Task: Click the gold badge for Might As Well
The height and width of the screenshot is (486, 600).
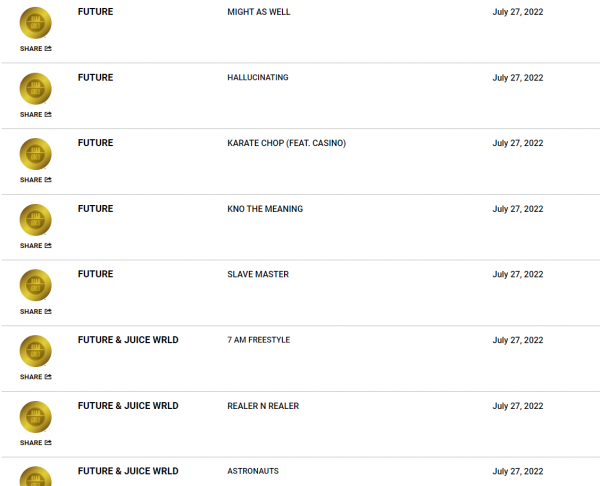Action: (36, 23)
